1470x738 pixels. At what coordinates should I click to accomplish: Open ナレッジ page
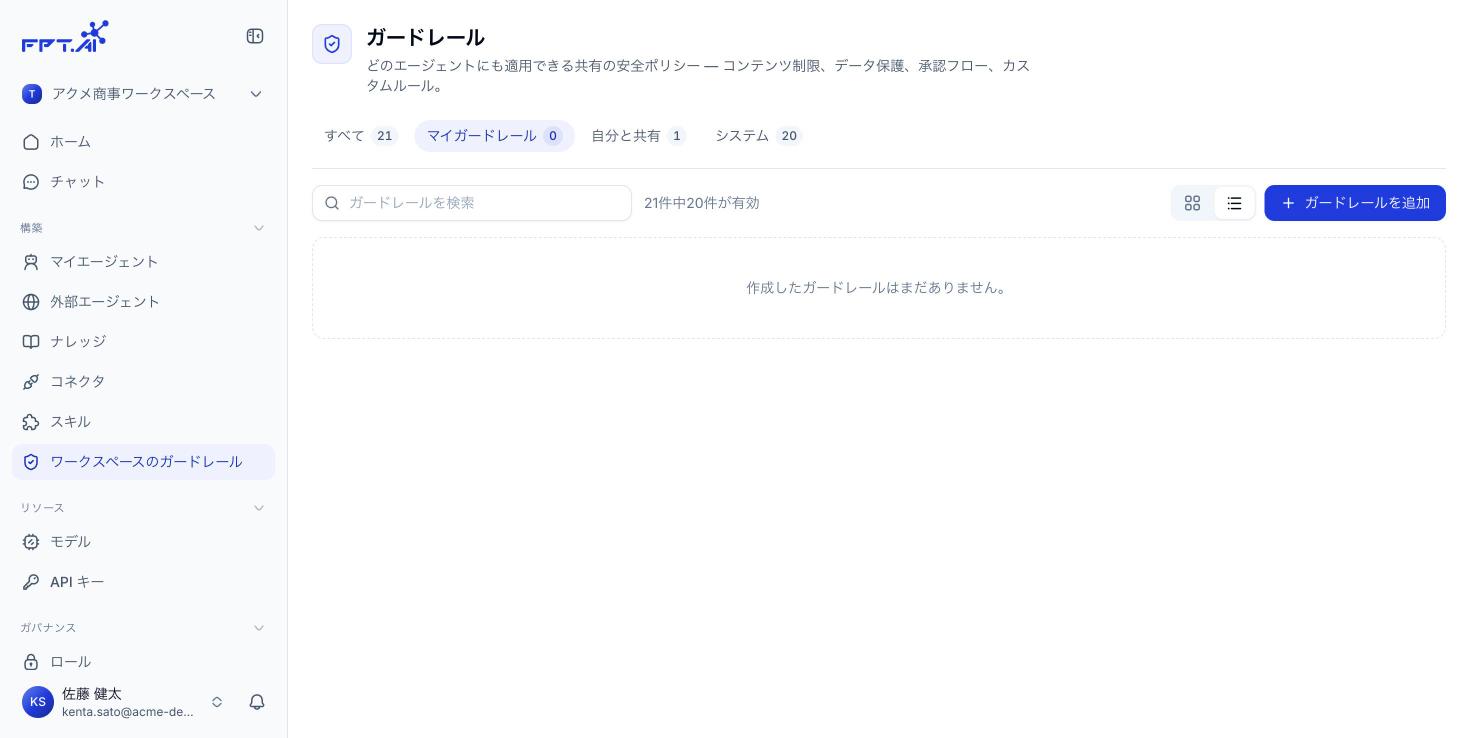pos(143,342)
